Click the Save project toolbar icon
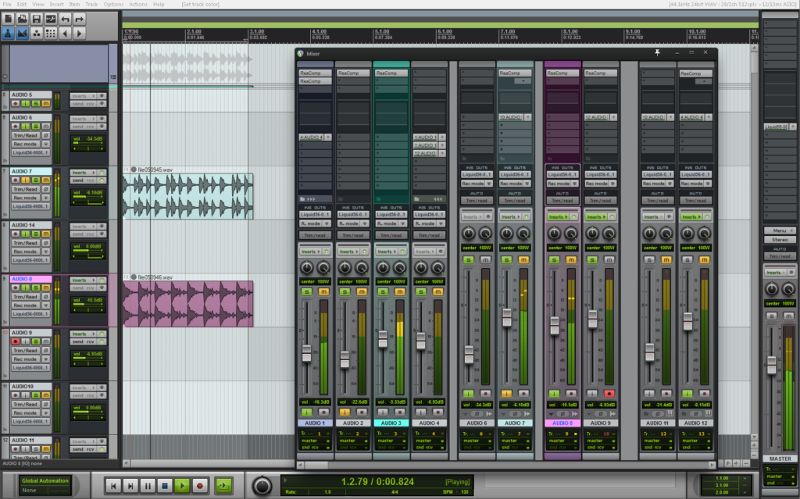 [x=36, y=19]
